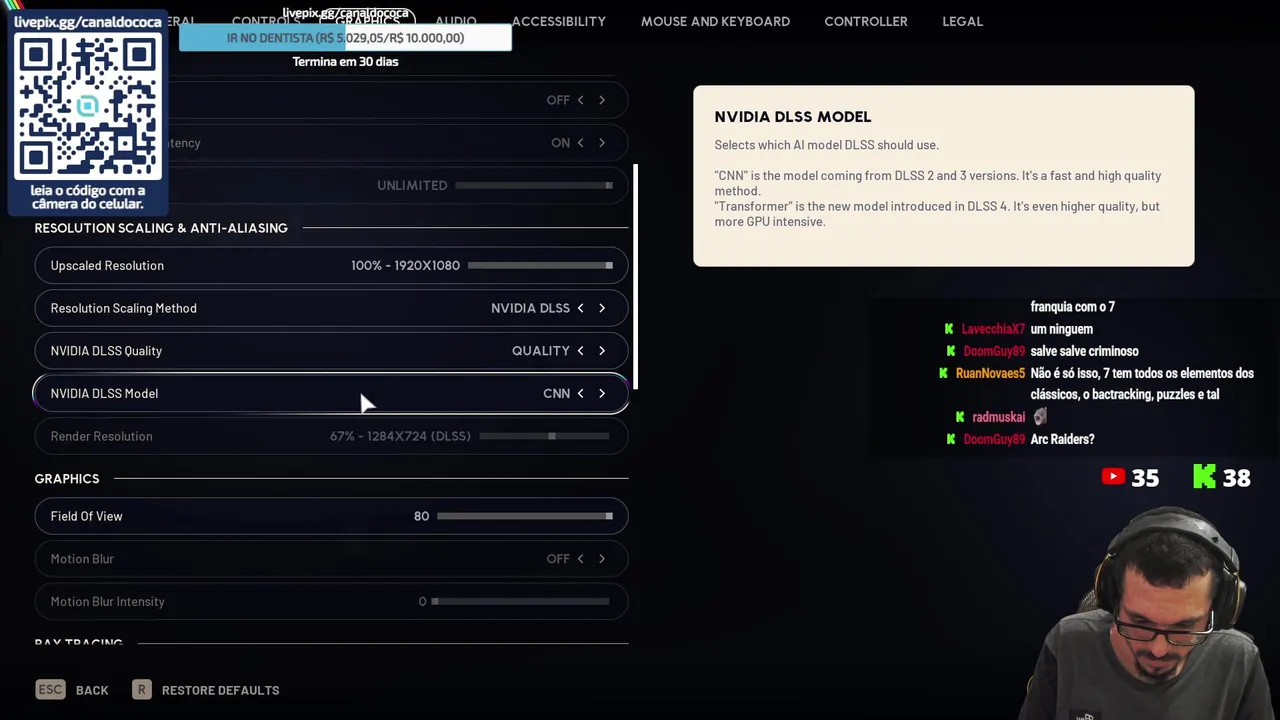The width and height of the screenshot is (1280, 720).
Task: Click the NVIDIA DLSS MODEL description heading
Action: click(x=793, y=117)
